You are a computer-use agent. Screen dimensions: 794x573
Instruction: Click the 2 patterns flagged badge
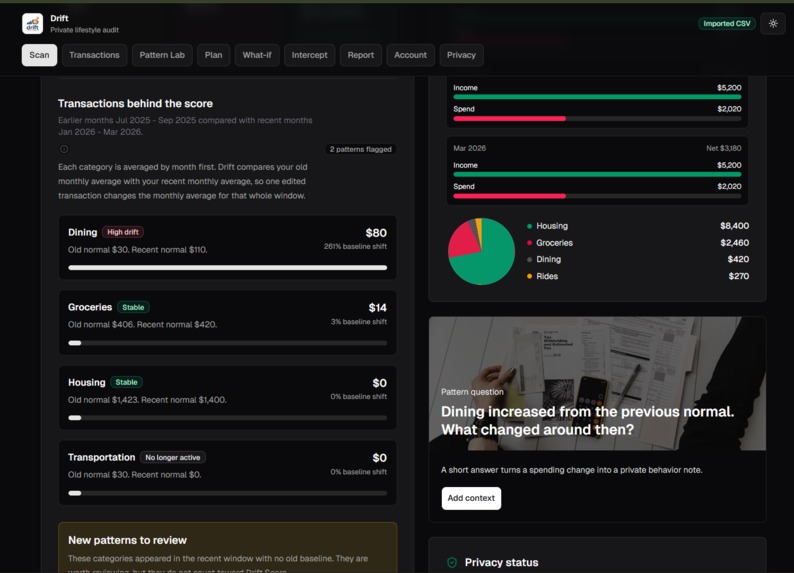[x=361, y=149]
